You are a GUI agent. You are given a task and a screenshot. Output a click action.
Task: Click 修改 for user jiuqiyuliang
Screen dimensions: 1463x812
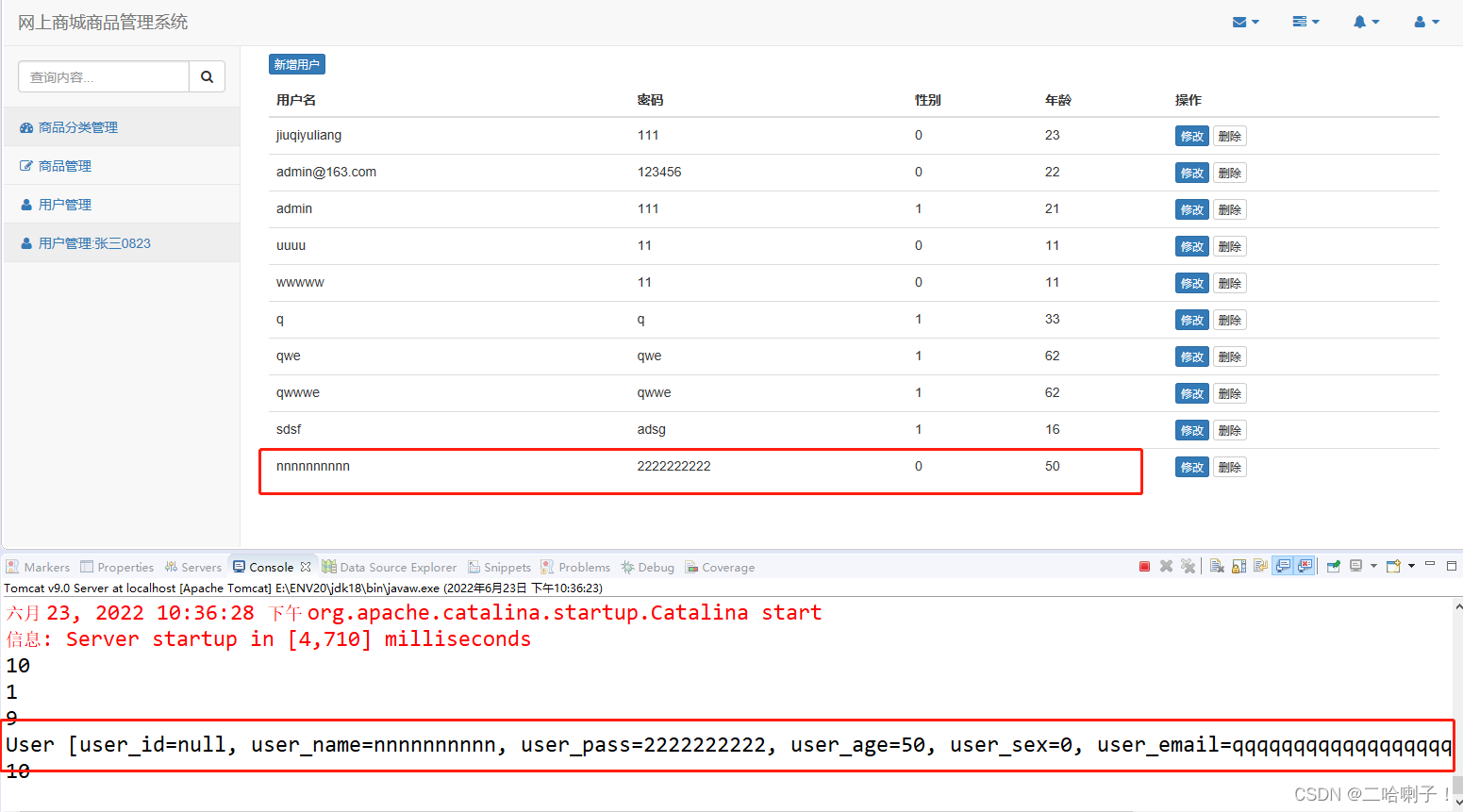pos(1192,136)
